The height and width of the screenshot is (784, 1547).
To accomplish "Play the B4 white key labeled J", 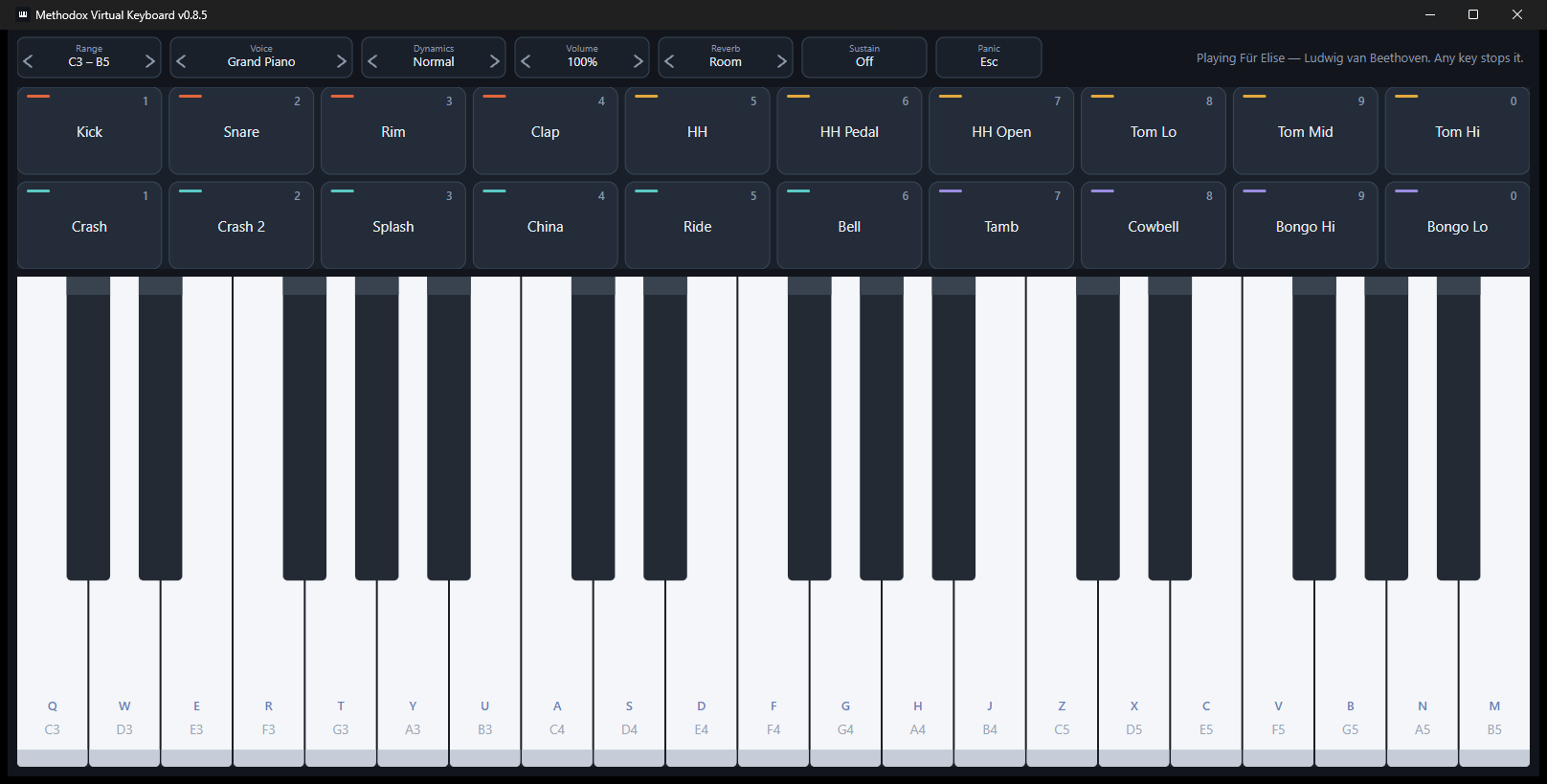I will [x=990, y=670].
